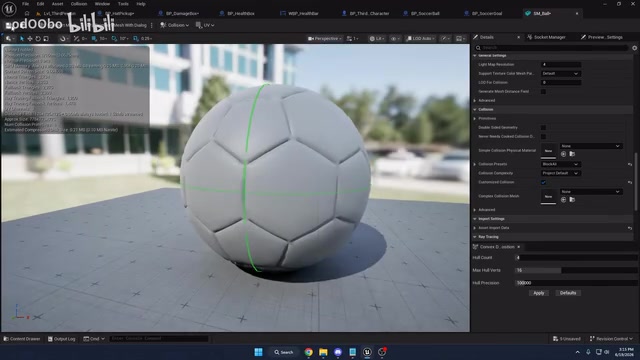Open the Content Drawer
Viewport: 640px width, 360px height.
coord(22,339)
